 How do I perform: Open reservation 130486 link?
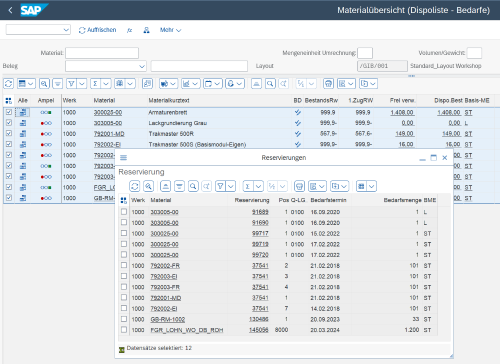coord(259,319)
